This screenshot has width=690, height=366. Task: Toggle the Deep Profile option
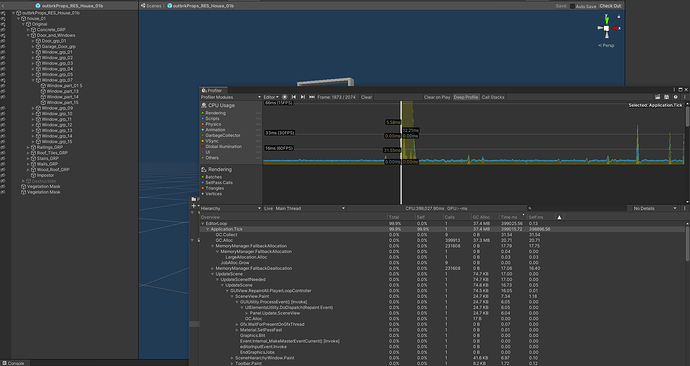(466, 97)
